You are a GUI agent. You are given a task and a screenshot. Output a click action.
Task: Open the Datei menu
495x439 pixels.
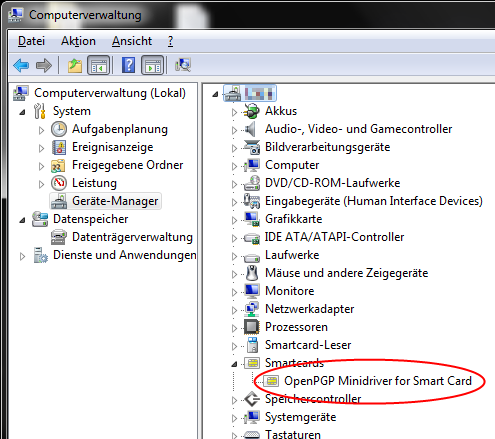(x=31, y=41)
